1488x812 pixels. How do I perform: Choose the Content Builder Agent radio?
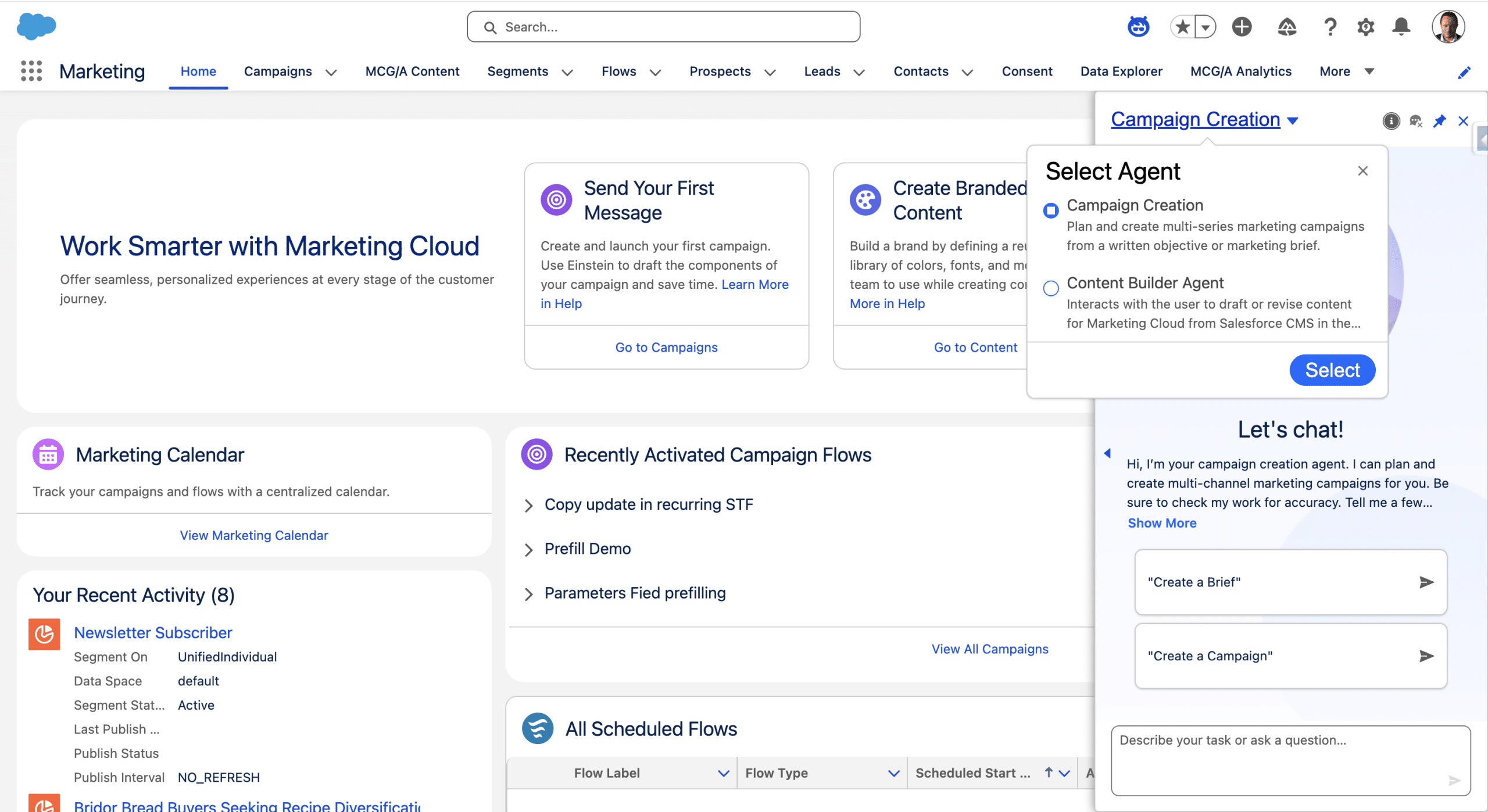(x=1051, y=288)
